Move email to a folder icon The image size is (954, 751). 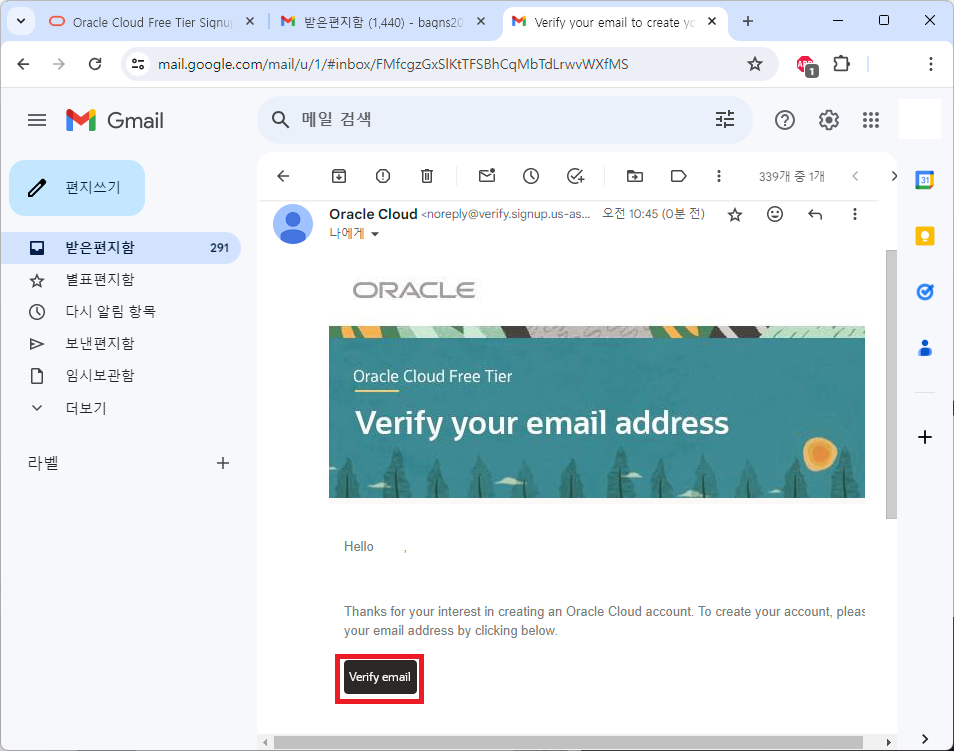[x=635, y=176]
